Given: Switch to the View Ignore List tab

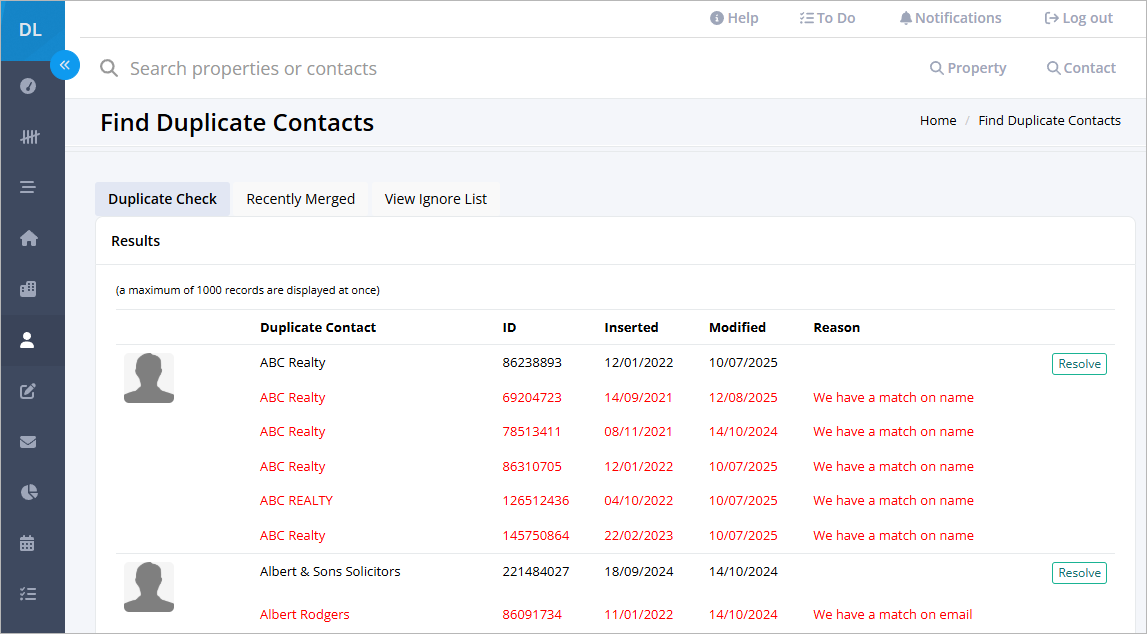Looking at the screenshot, I should (435, 199).
